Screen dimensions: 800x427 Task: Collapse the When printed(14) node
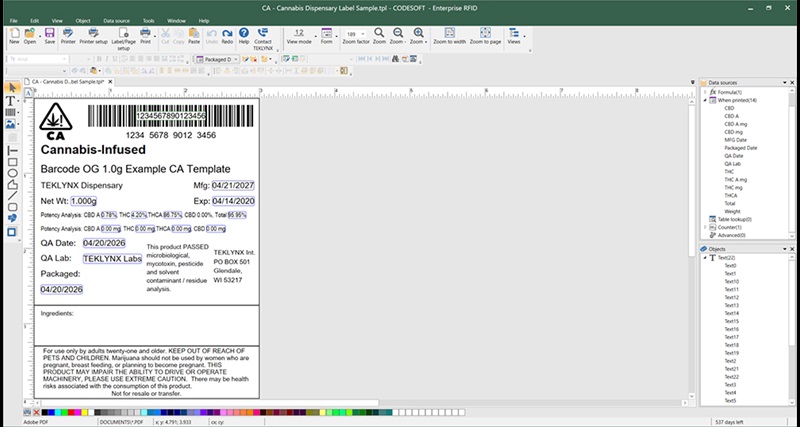pos(706,101)
